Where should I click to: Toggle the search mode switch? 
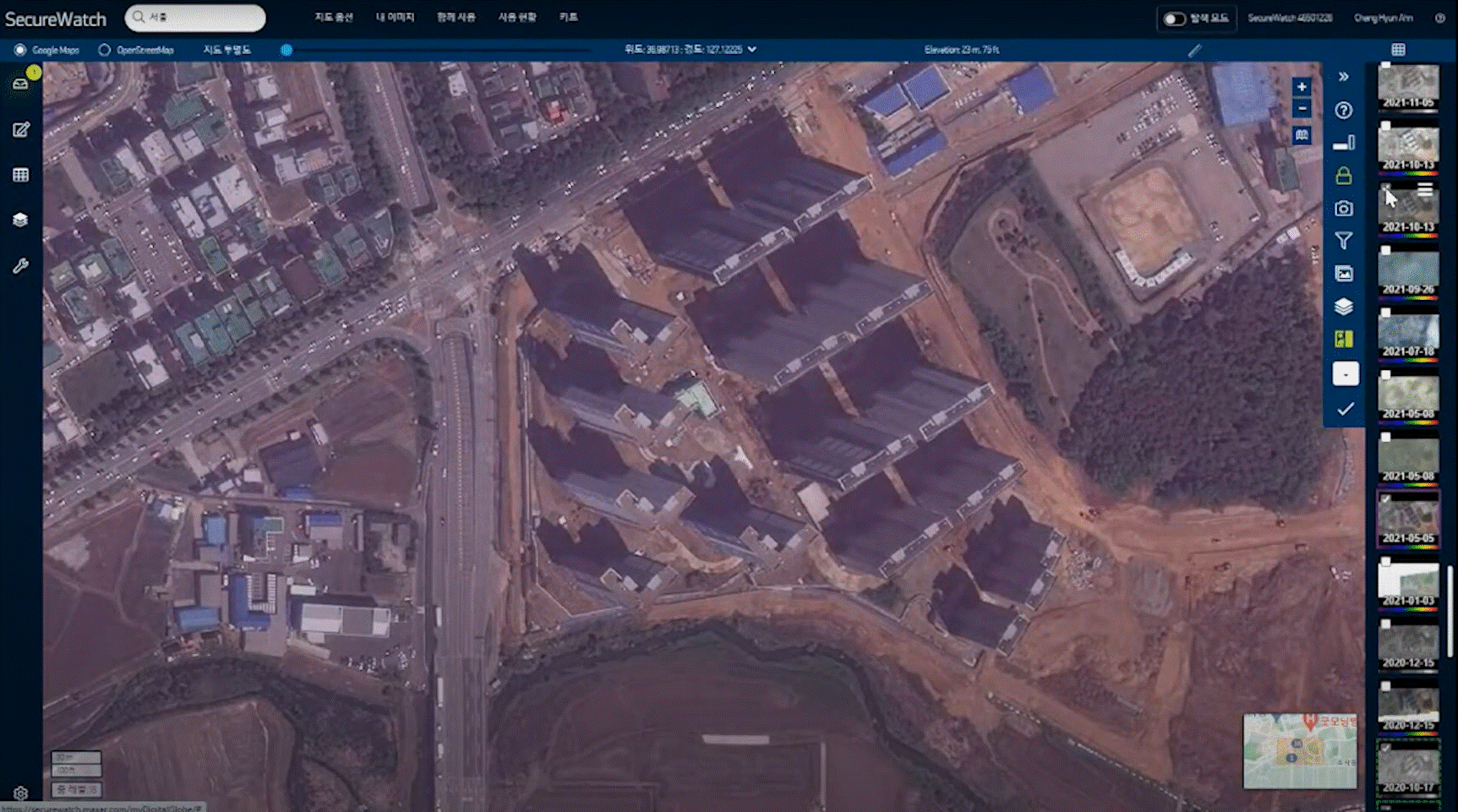click(1174, 19)
